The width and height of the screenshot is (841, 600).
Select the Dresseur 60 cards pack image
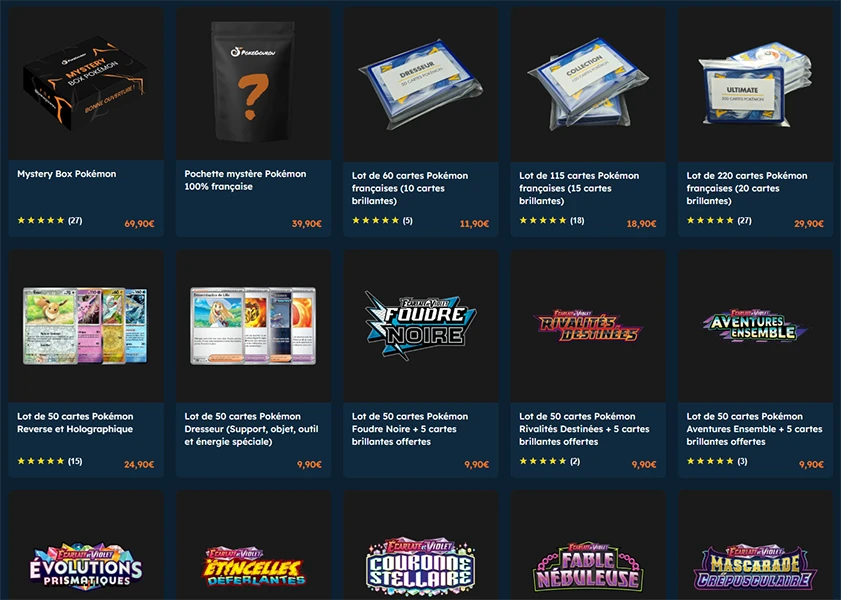[421, 84]
